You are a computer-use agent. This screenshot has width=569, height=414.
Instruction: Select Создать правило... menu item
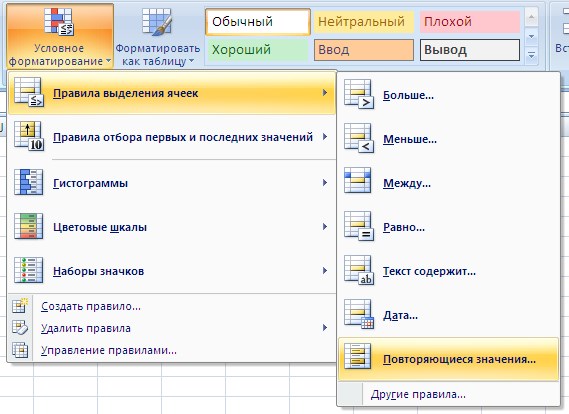(x=172, y=306)
